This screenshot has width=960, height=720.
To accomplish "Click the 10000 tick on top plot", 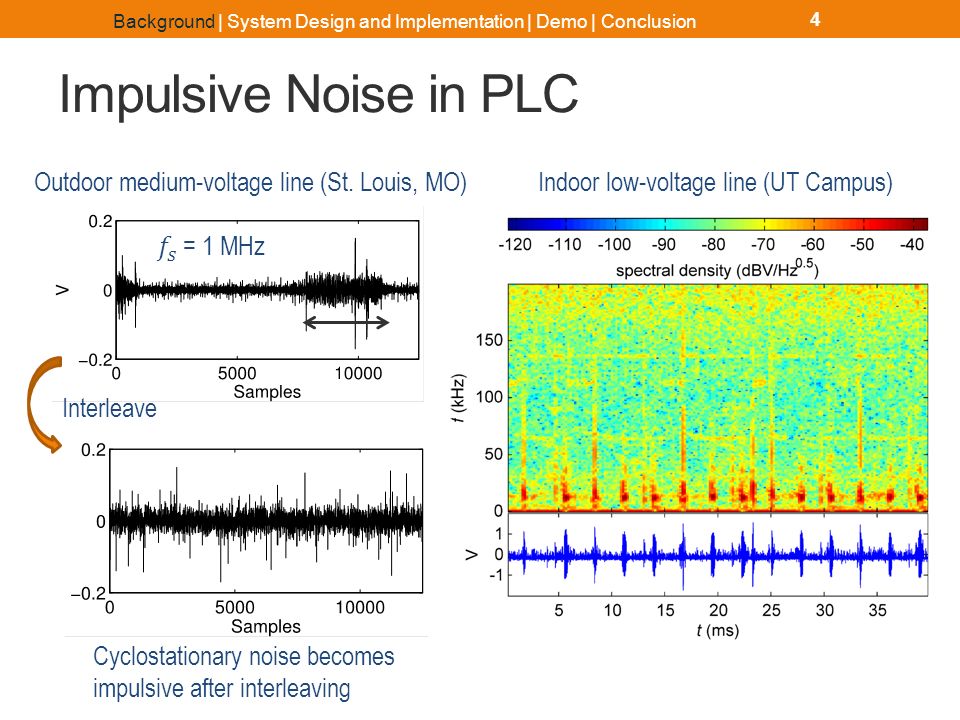I will (x=358, y=373).
